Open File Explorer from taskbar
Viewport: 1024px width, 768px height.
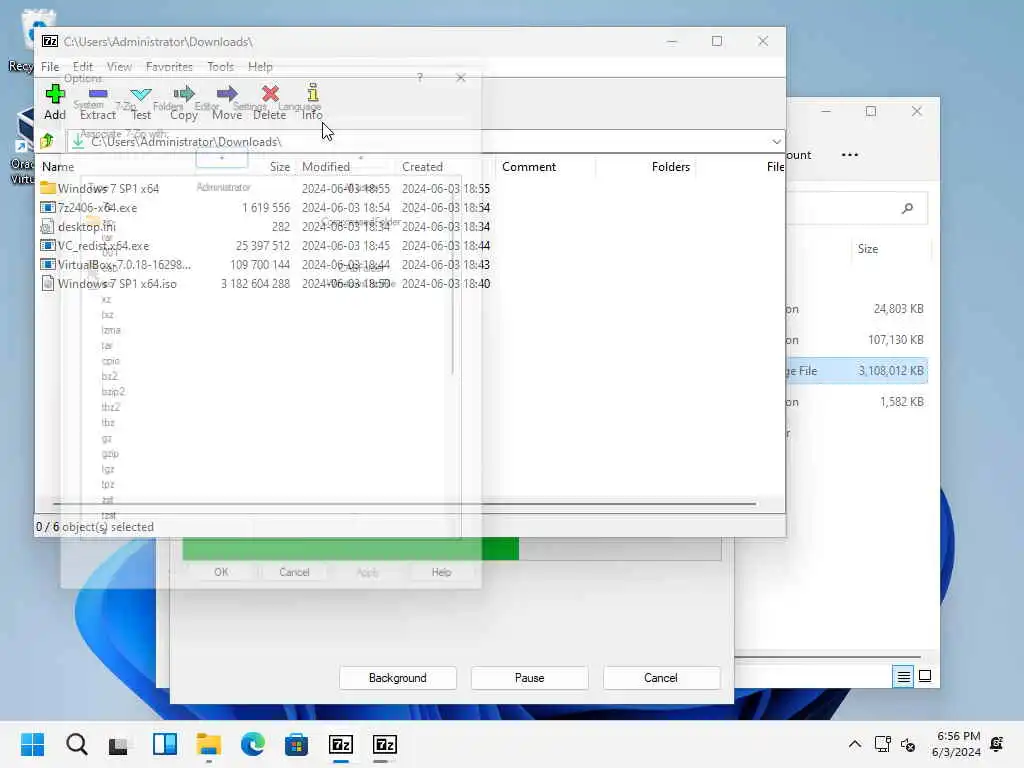click(209, 744)
